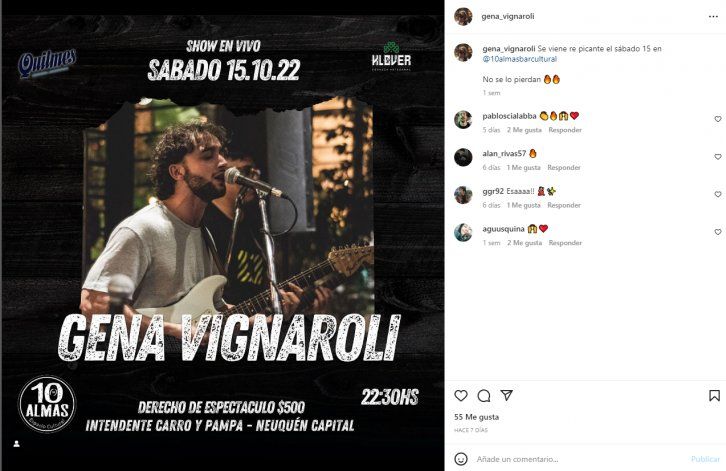This screenshot has height=471, width=726.
Task: Reply to pabloscialabba's comment
Action: (x=565, y=130)
